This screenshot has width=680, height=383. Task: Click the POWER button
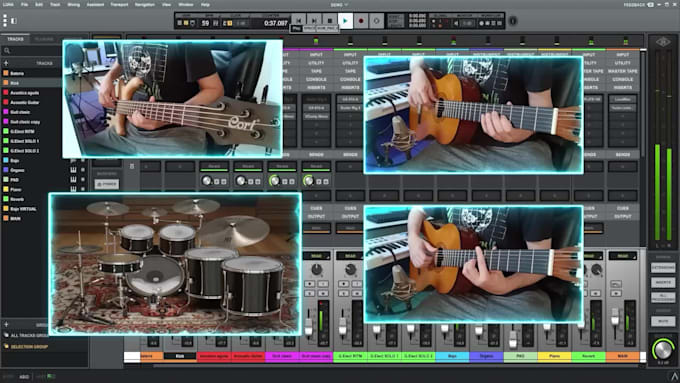point(107,184)
